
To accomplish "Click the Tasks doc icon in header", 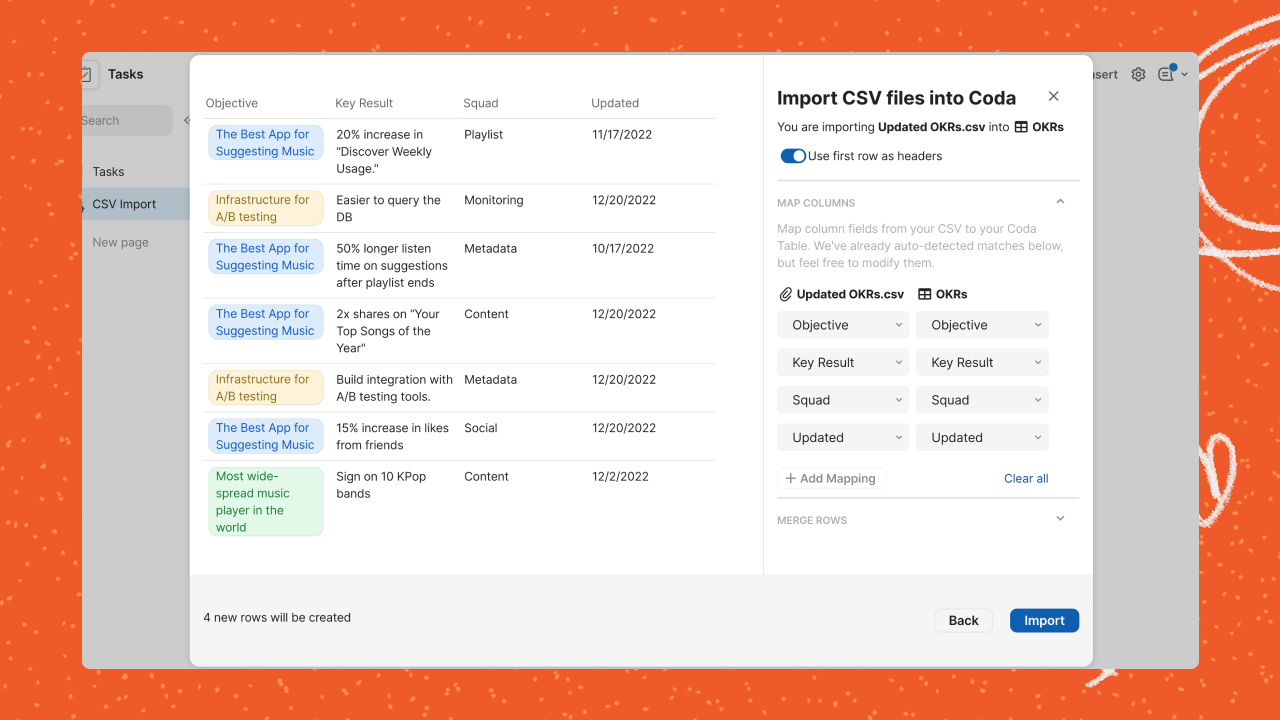I will (88, 74).
